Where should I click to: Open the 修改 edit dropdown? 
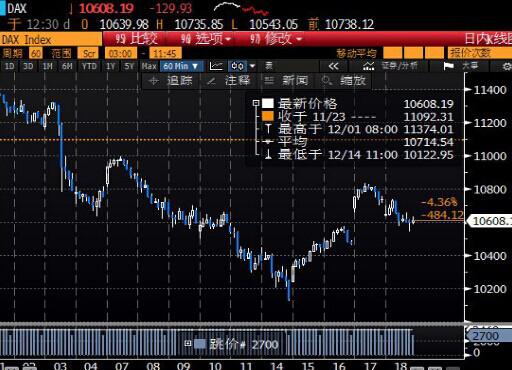[x=276, y=39]
